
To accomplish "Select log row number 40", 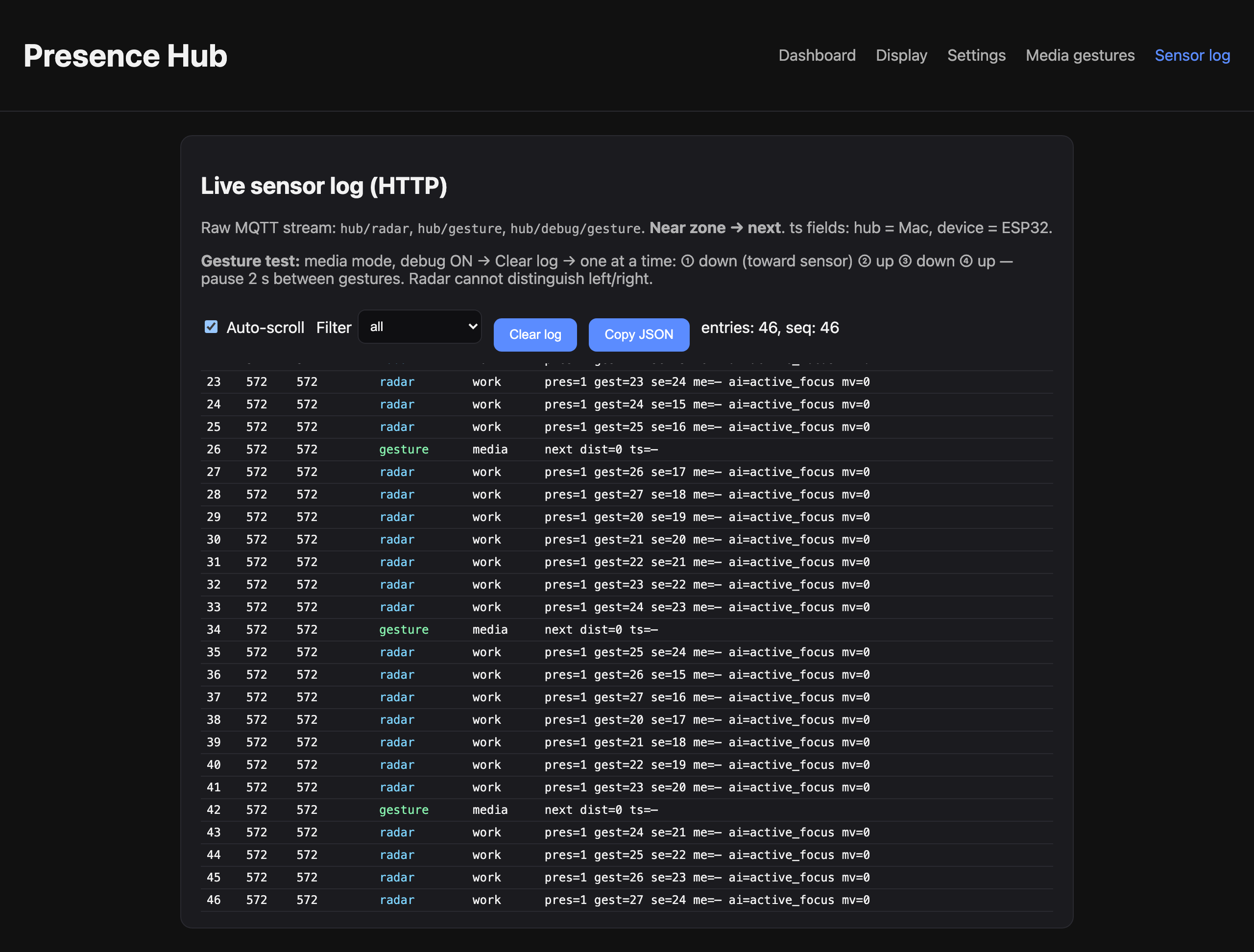I will coord(627,765).
